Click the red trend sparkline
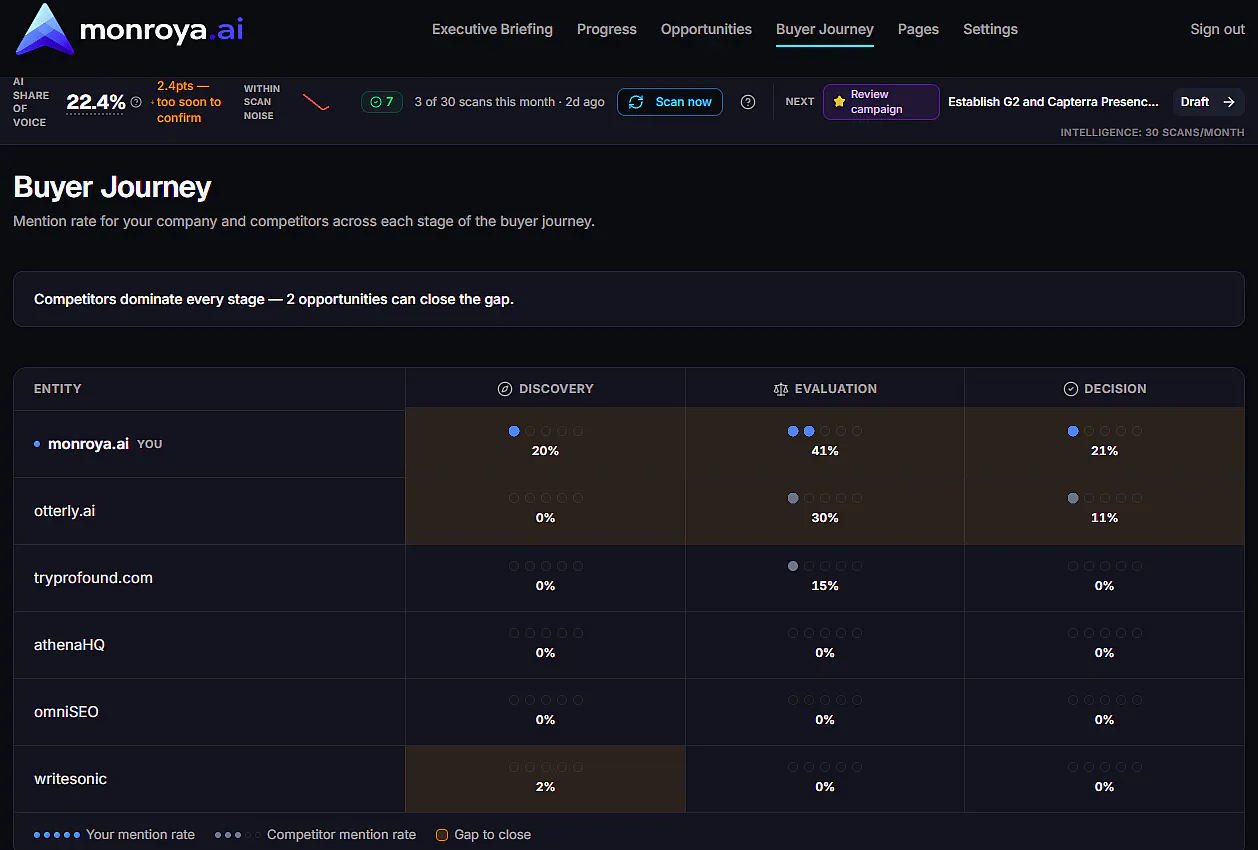Image resolution: width=1258 pixels, height=850 pixels. 316,102
